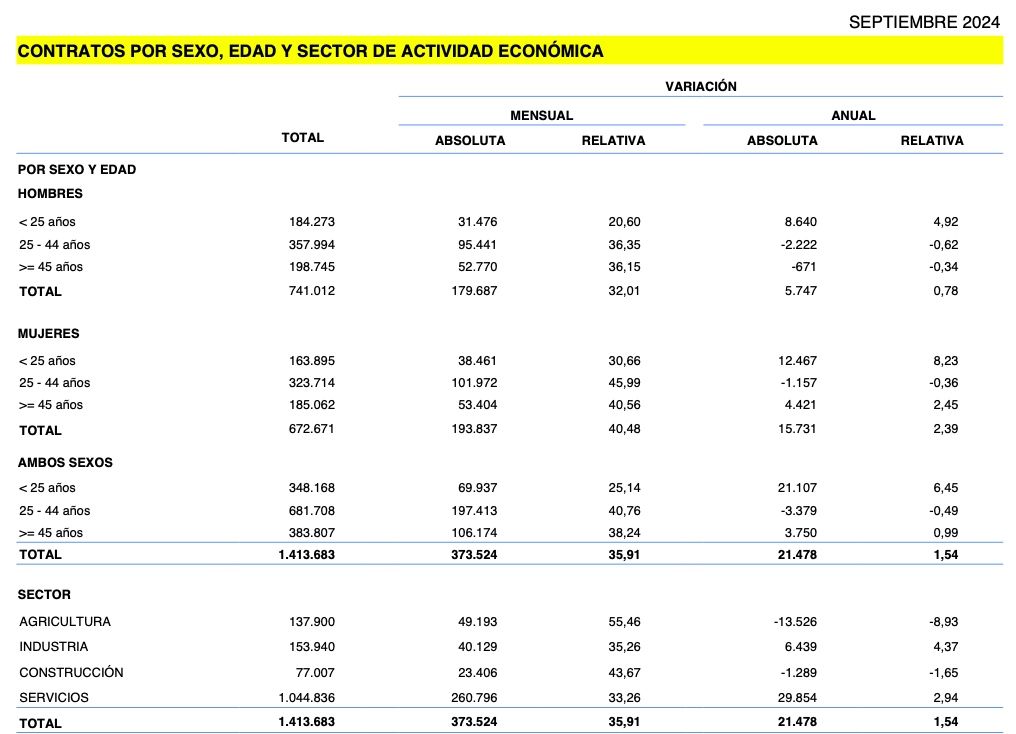1016x734 pixels.
Task: Select the AMBOS SEXOS section label
Action: click(x=65, y=463)
